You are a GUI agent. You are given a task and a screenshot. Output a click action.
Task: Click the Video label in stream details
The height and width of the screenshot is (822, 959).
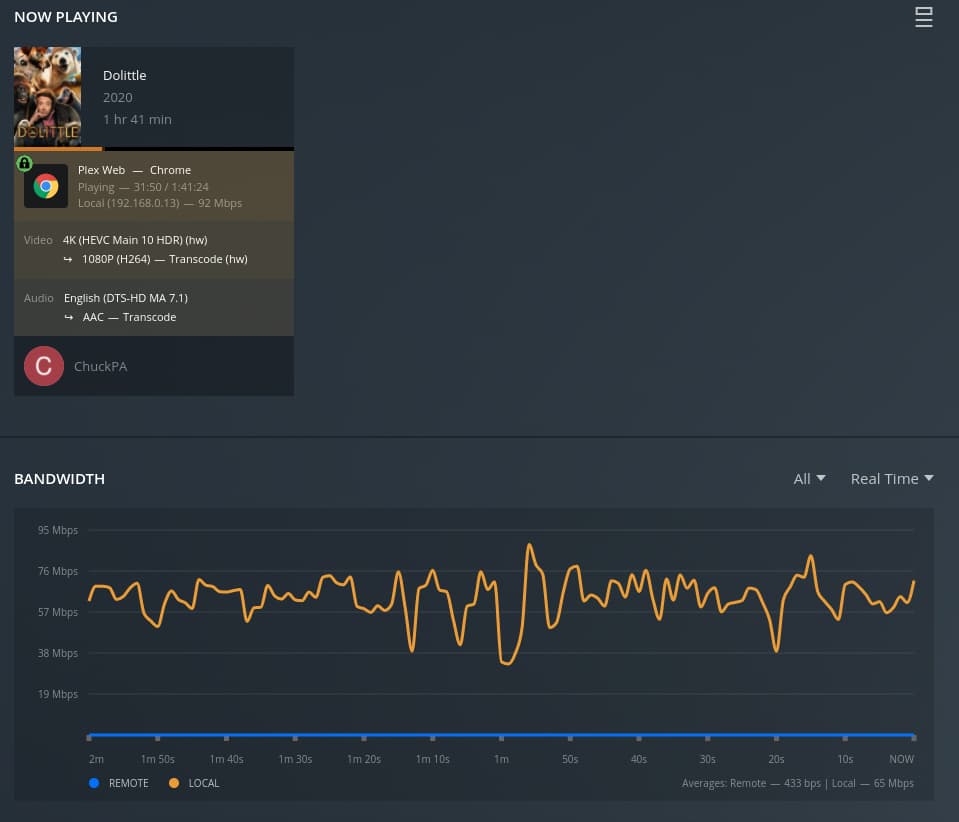pos(38,240)
